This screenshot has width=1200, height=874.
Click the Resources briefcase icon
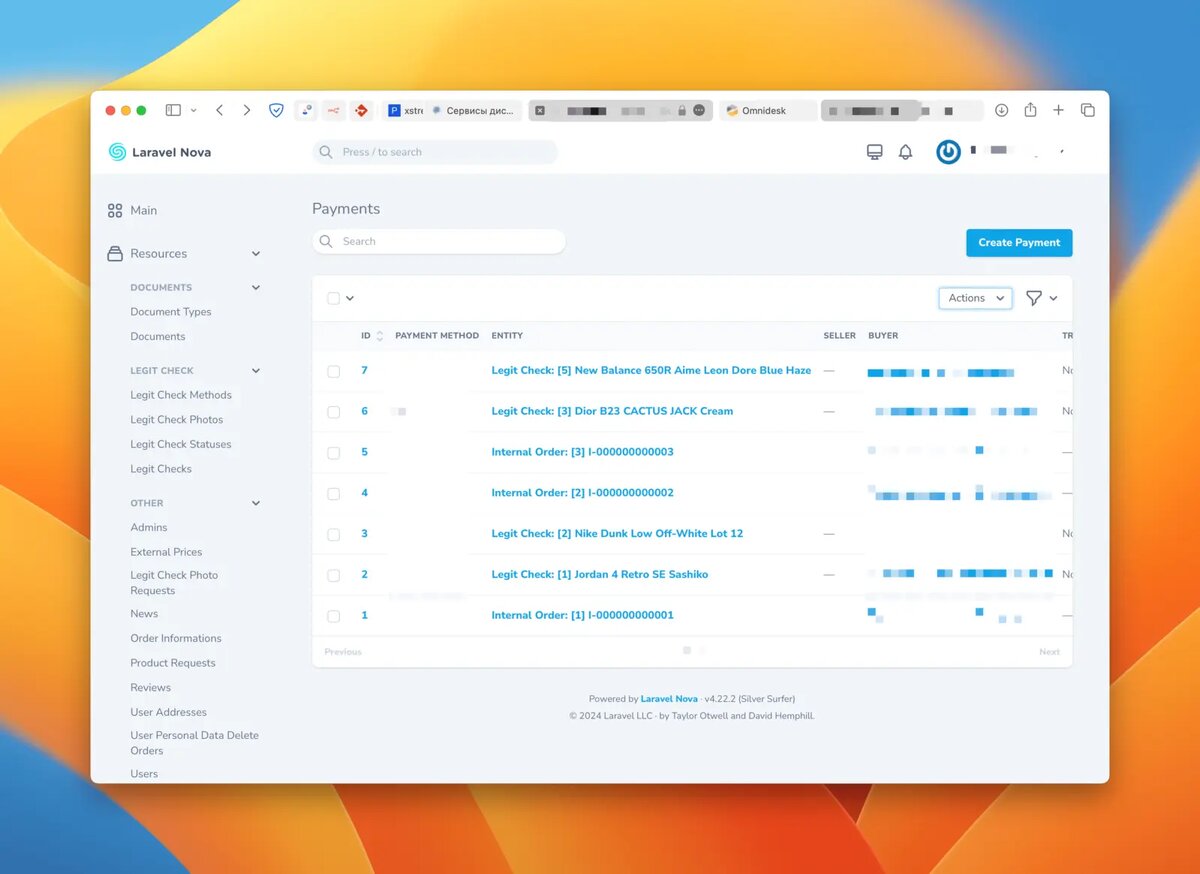(115, 254)
